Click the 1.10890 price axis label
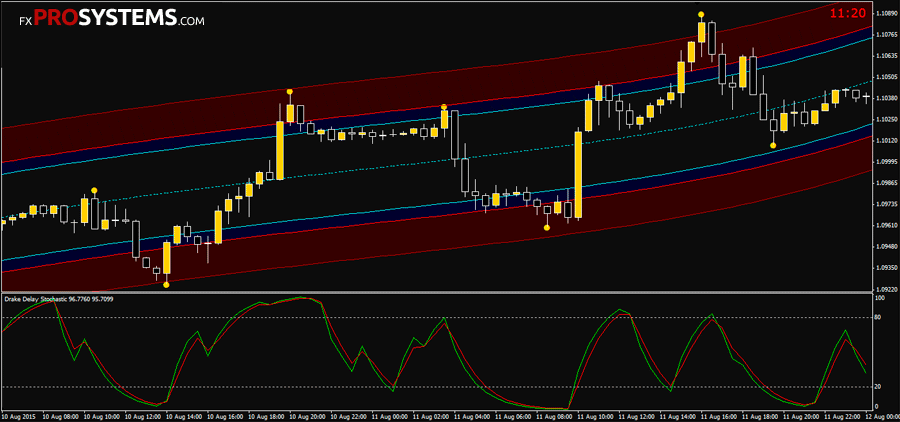This screenshot has width=900, height=422. pyautogui.click(x=884, y=14)
